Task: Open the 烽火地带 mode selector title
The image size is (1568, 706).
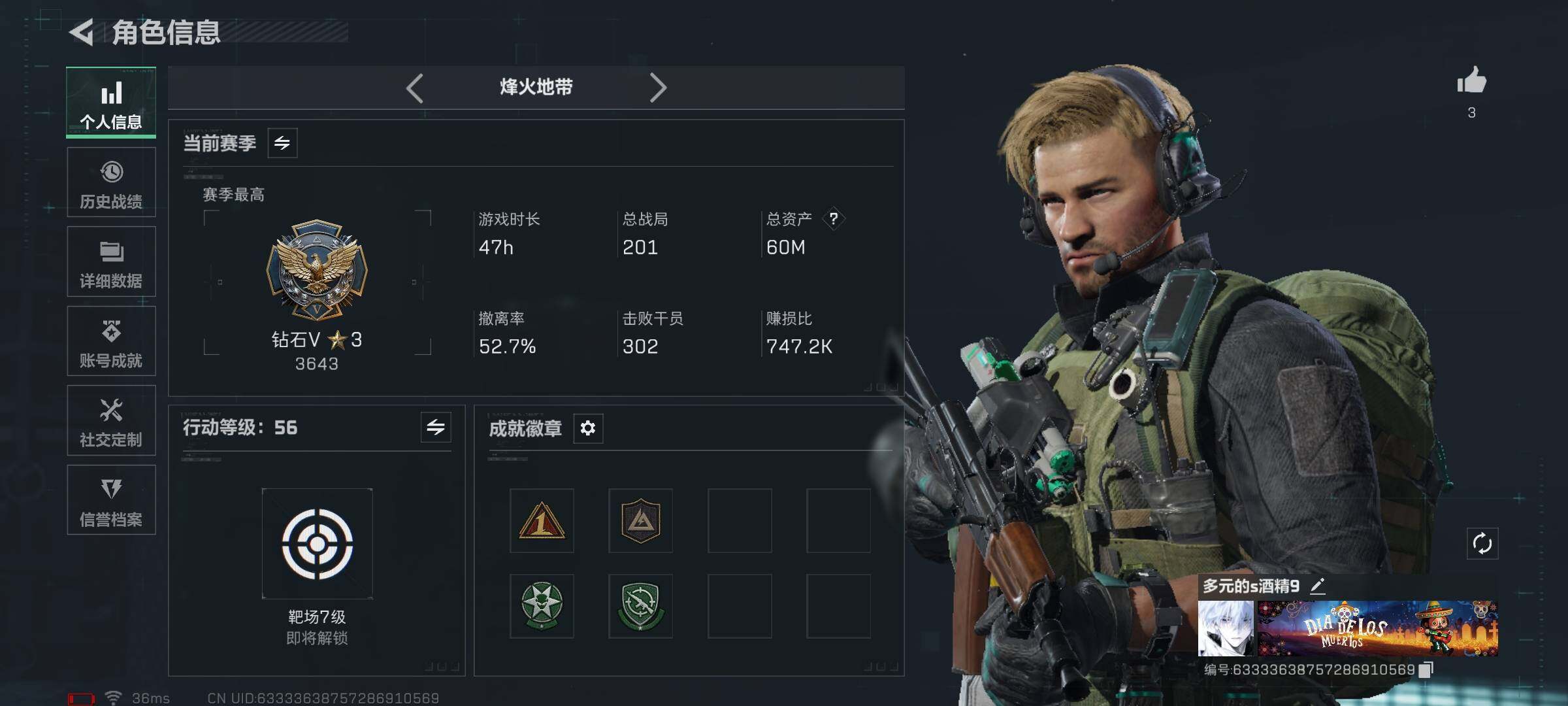Action: 536,87
